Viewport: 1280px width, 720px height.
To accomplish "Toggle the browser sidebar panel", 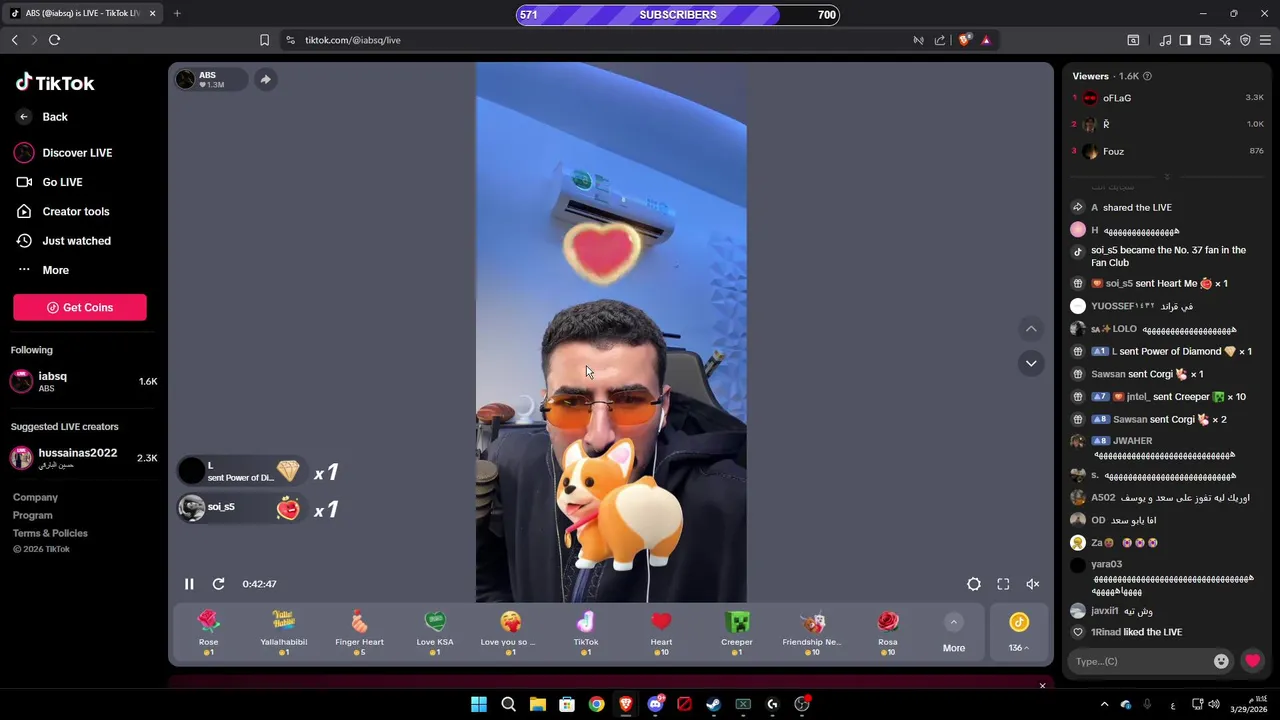I will click(x=1185, y=40).
